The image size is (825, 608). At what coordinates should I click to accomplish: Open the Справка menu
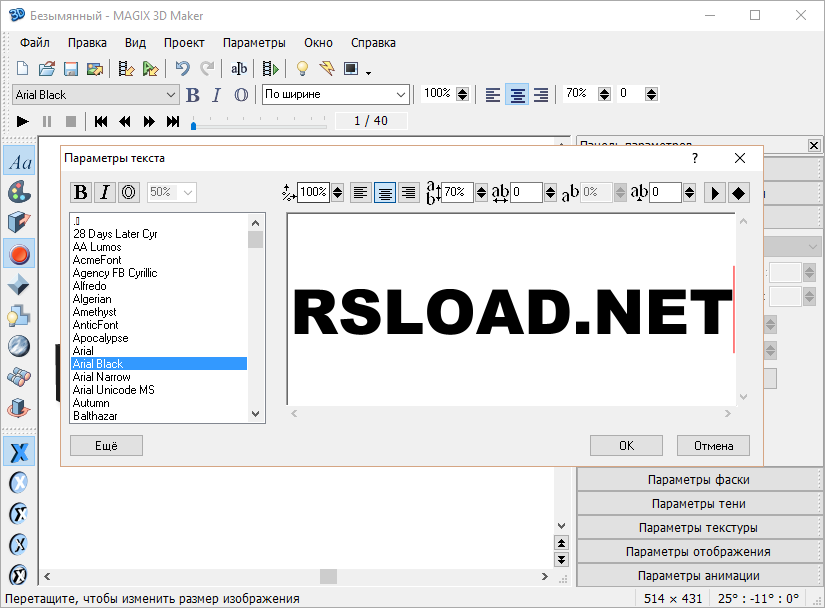tap(373, 43)
